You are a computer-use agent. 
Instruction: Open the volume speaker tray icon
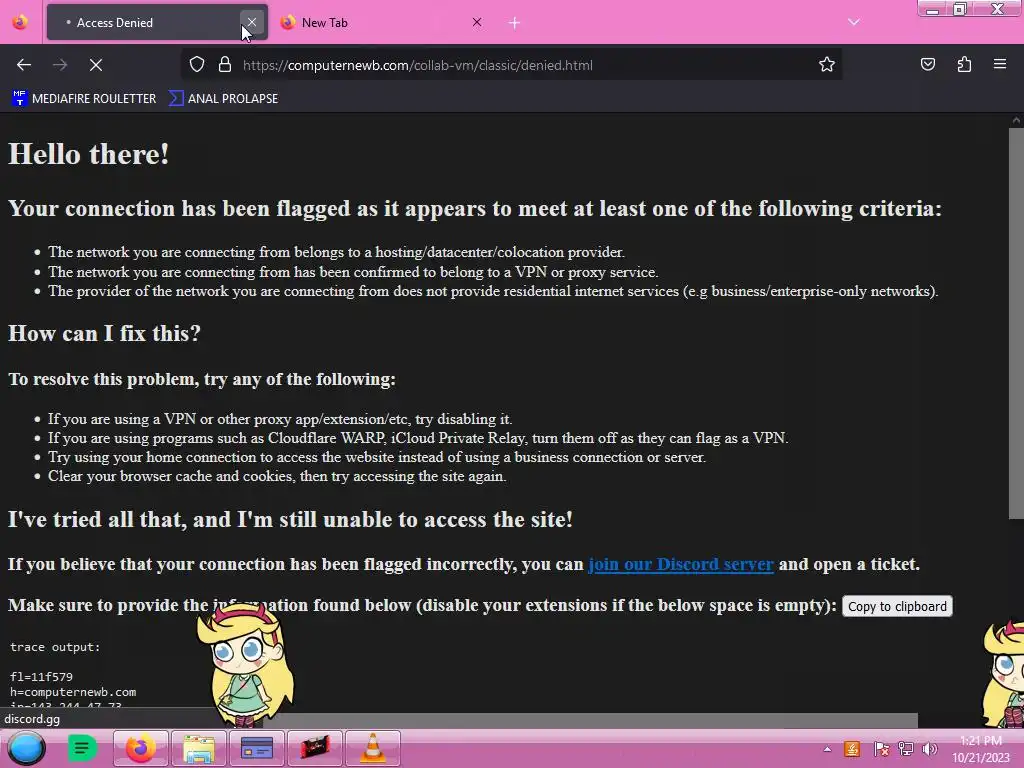tap(930, 749)
